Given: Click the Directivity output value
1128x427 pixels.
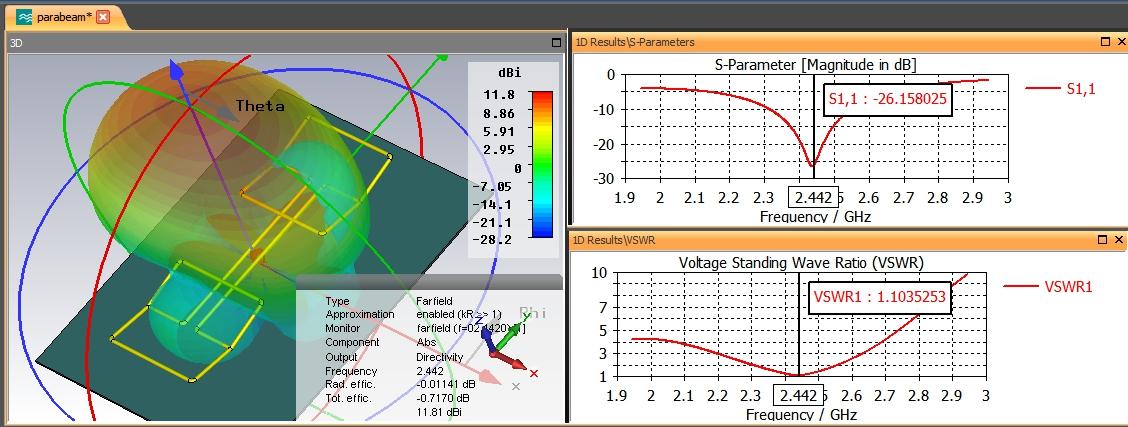Looking at the screenshot, I should coord(439,357).
